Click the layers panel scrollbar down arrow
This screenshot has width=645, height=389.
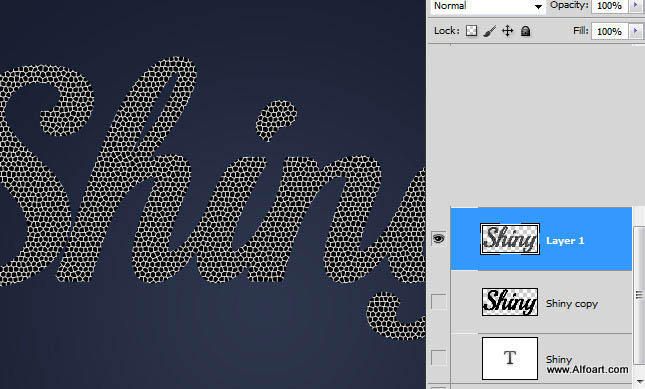click(x=639, y=380)
